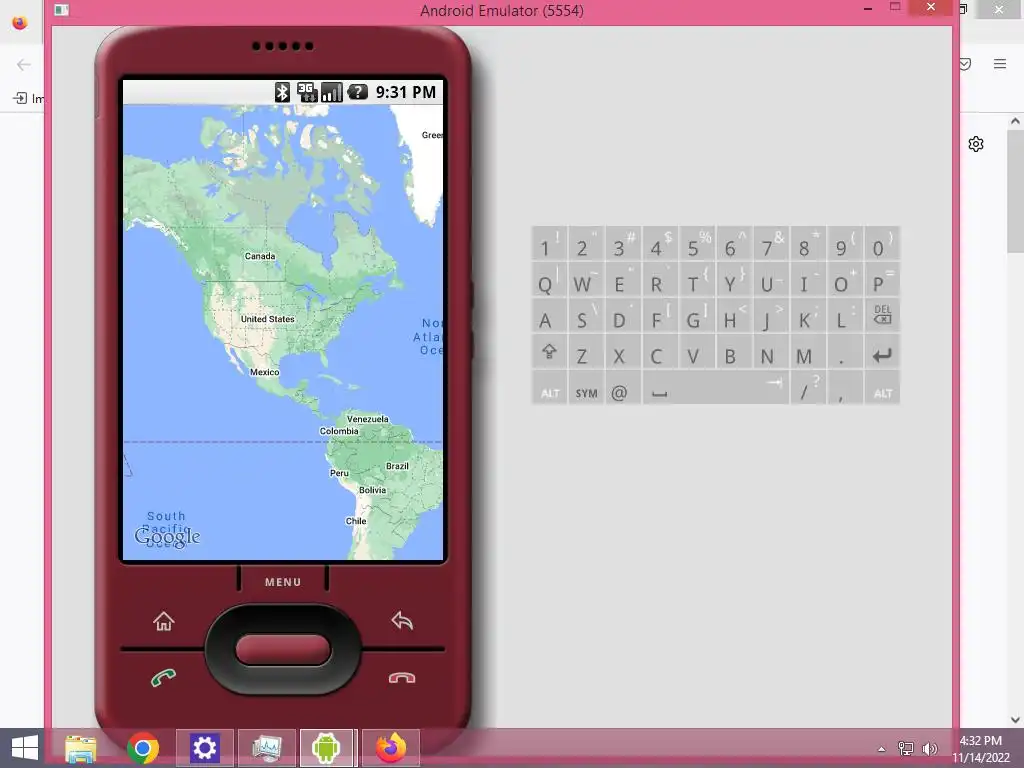Click the D-pad center select button
Screen dimensions: 1024x768
tap(283, 650)
